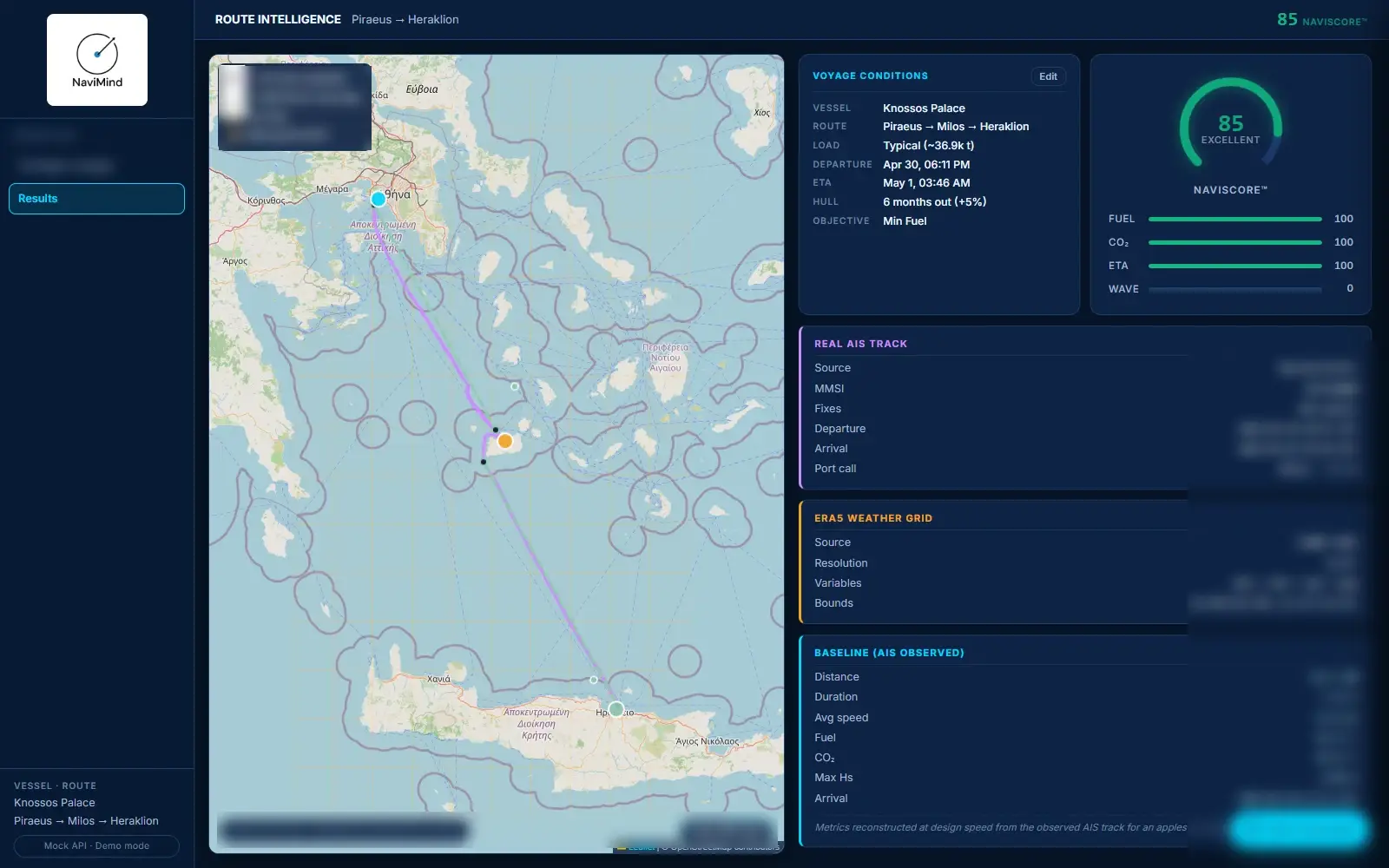Screen dimensions: 1389x868
Task: Click the Route Intelligence header title
Action: [x=278, y=19]
